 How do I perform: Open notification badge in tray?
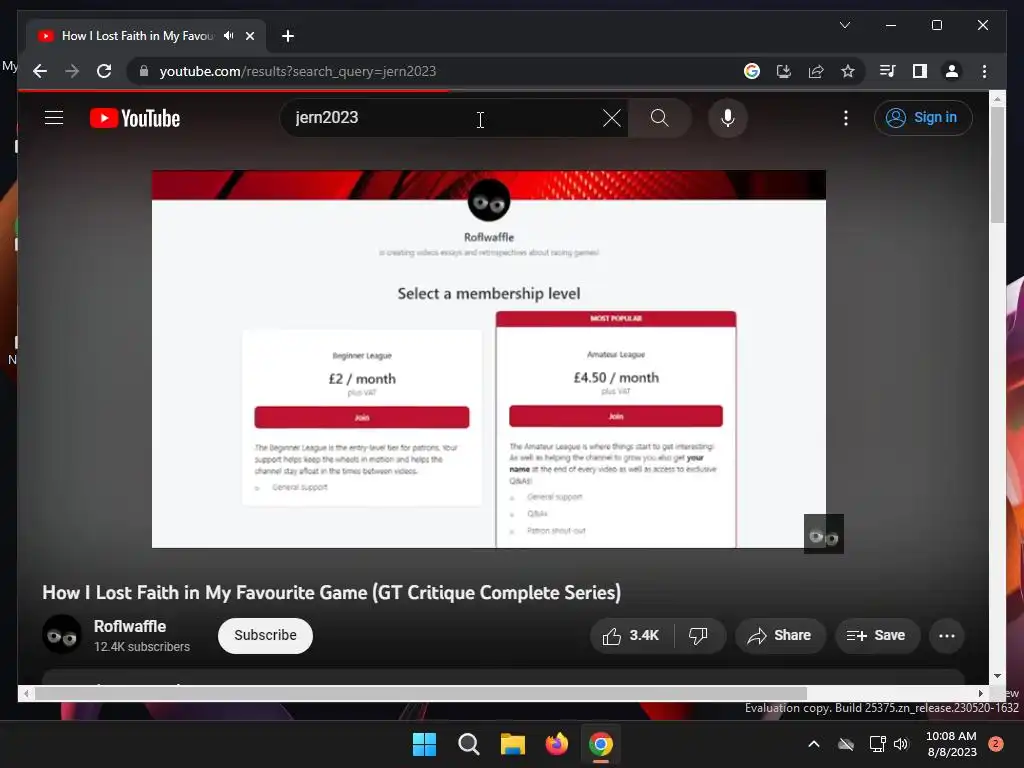point(996,744)
